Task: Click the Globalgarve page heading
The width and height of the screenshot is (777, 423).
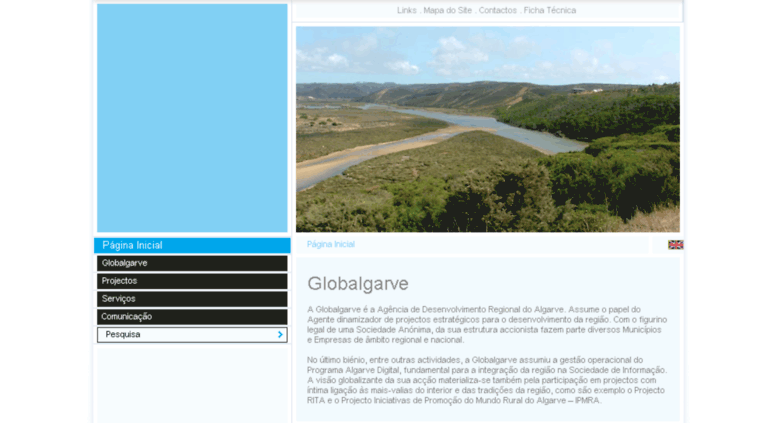Action: (x=358, y=284)
